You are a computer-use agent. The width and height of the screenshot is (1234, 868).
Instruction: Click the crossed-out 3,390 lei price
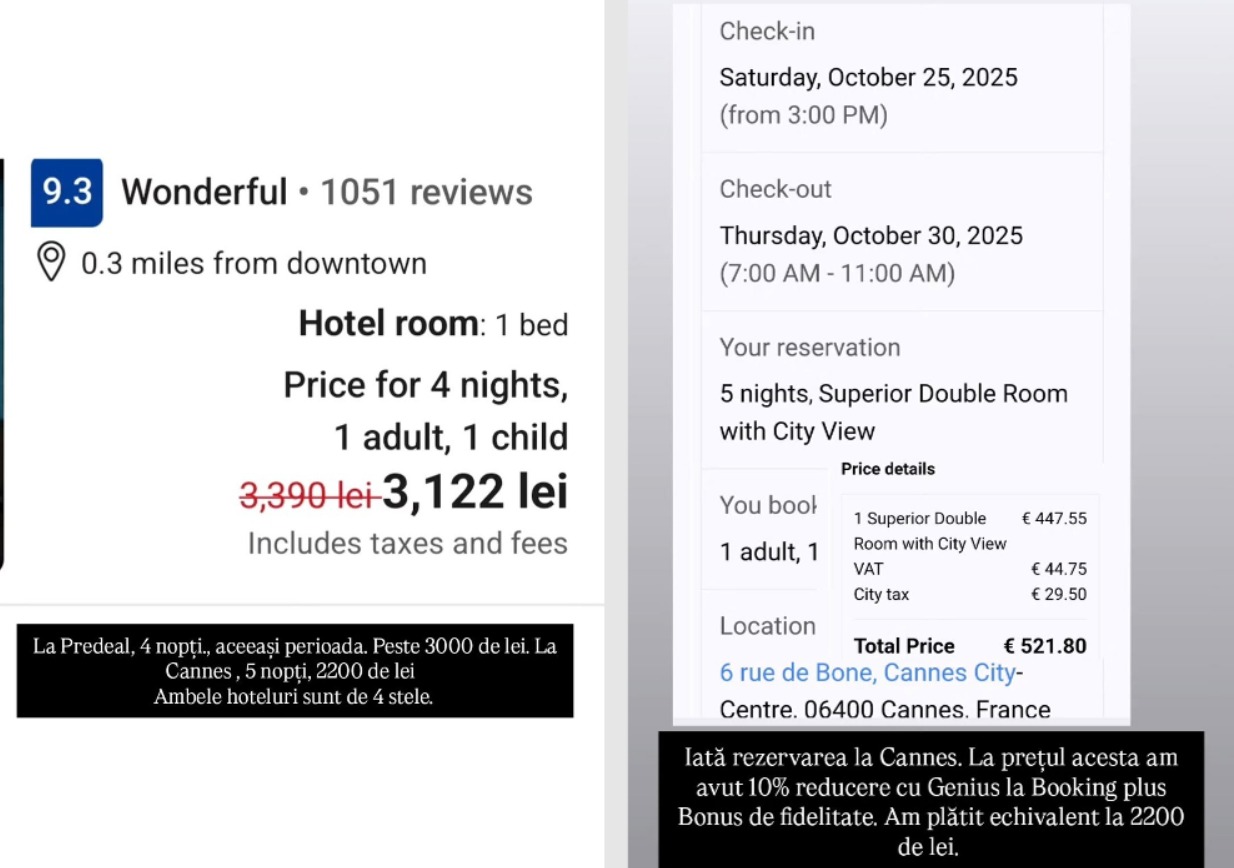pos(306,494)
